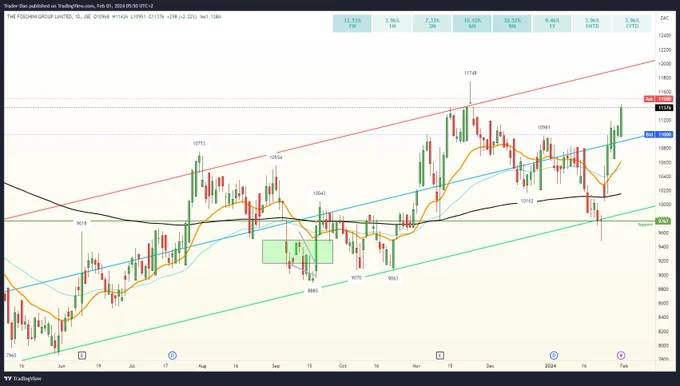Click the 8000 tick on the price axis

[664, 346]
